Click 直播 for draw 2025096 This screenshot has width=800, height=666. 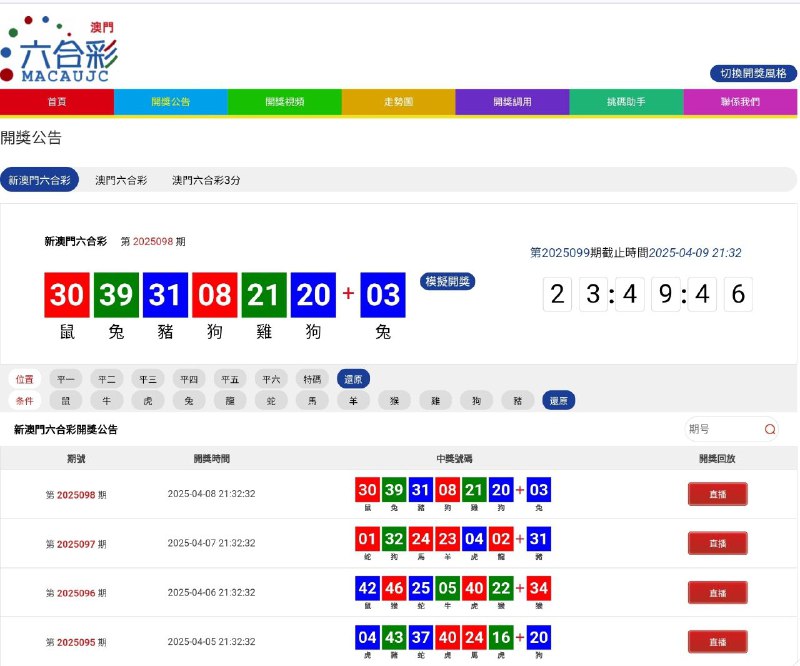point(717,593)
